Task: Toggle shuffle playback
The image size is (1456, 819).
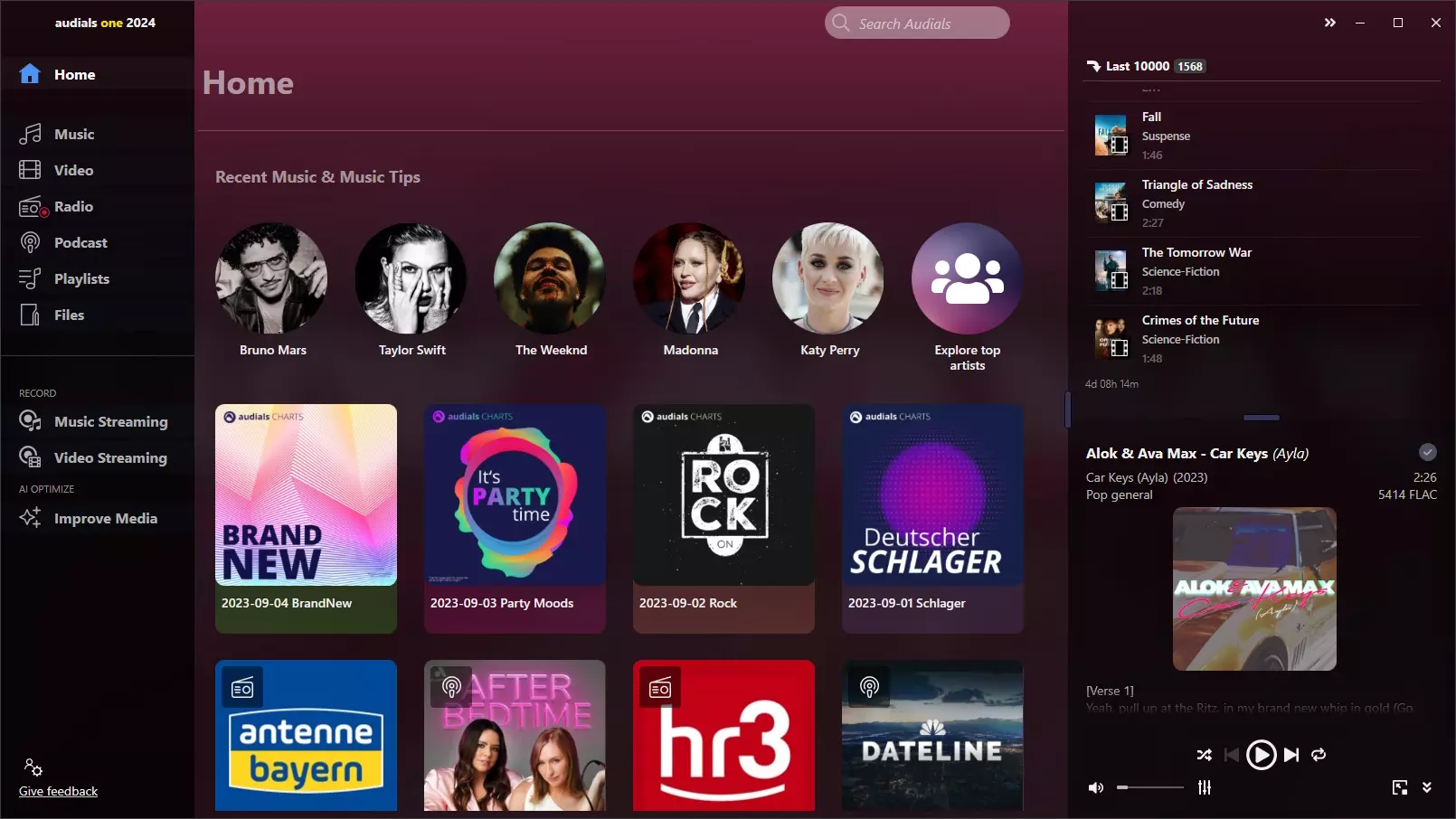Action: click(1204, 755)
